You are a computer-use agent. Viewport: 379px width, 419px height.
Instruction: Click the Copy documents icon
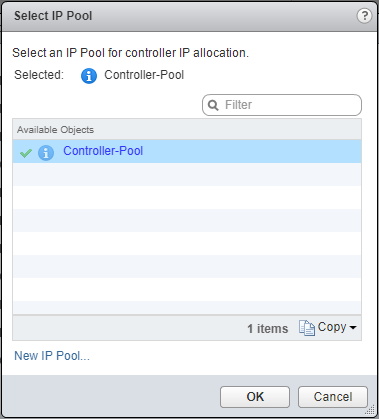pos(307,328)
